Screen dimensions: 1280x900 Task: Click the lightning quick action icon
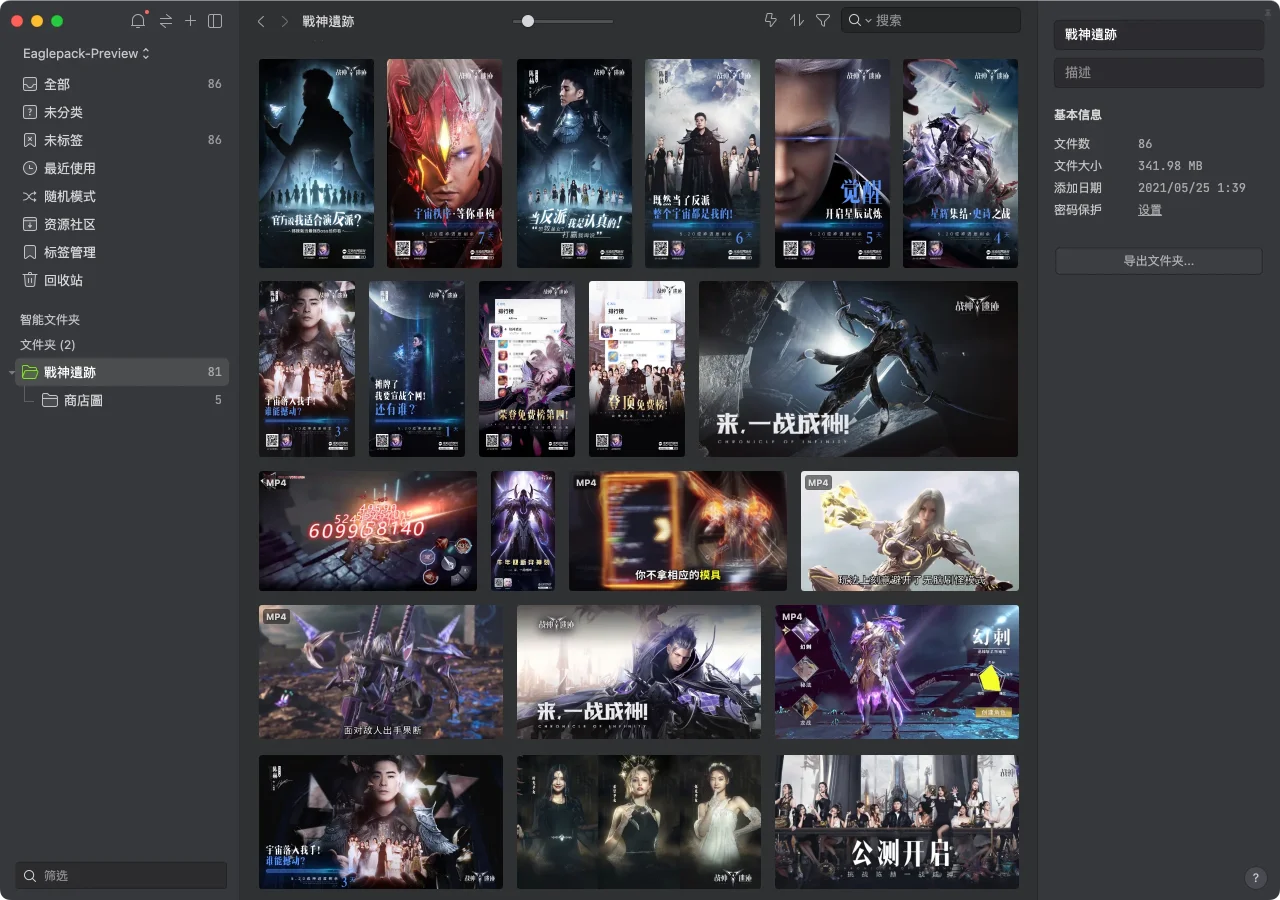(770, 20)
